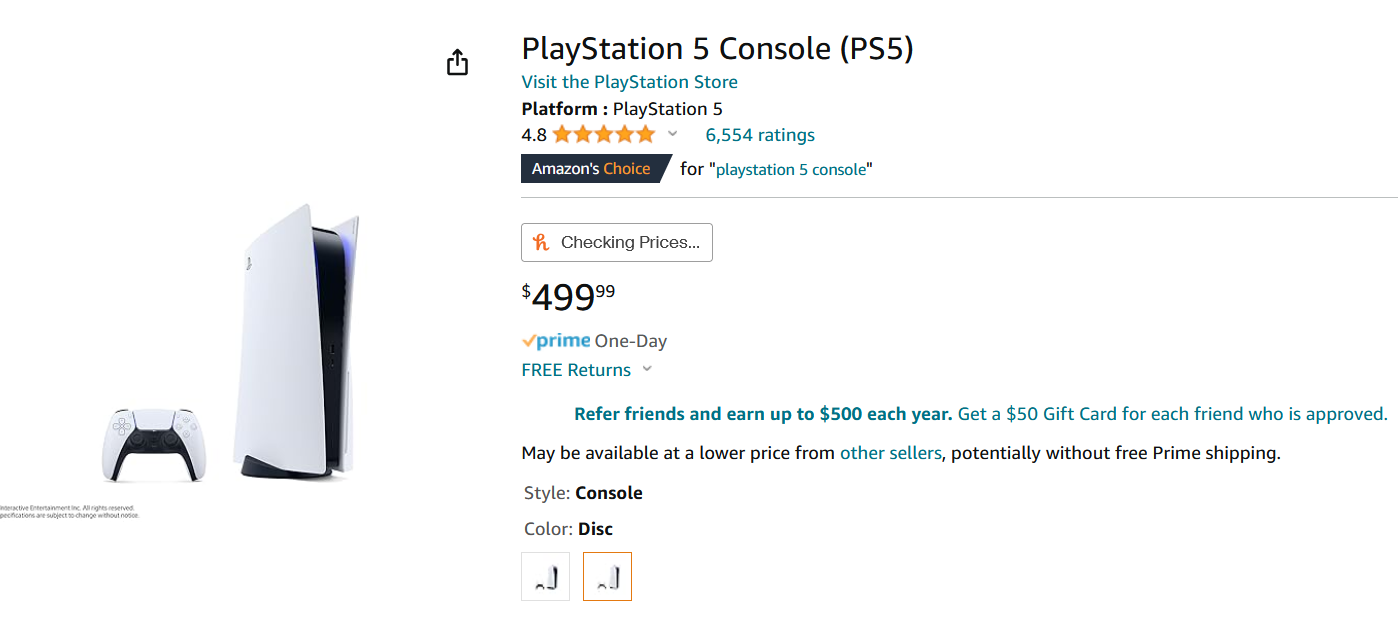The width and height of the screenshot is (1398, 629).
Task: Click the share icon beside the product image
Action: click(x=457, y=63)
